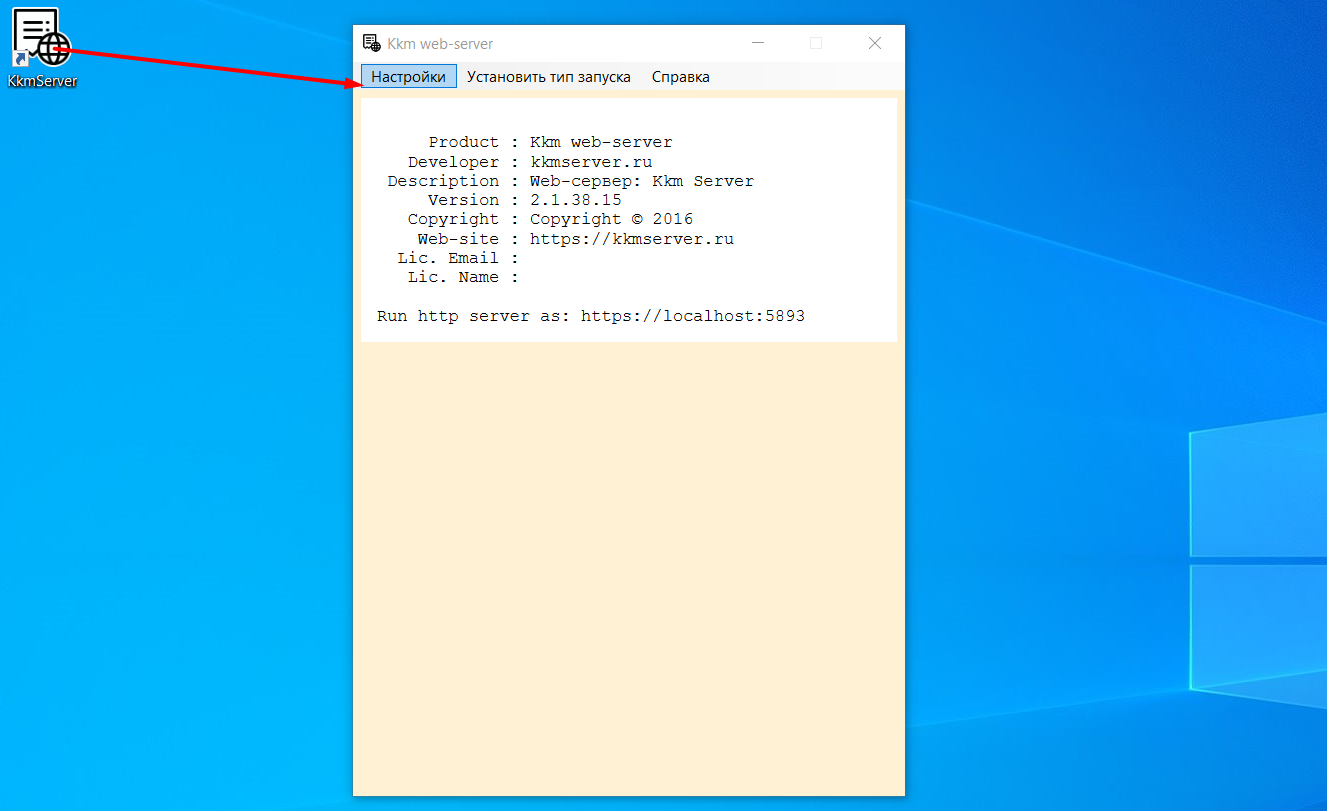Click the Kkm web-server window title text
The width and height of the screenshot is (1327, 811).
(440, 44)
